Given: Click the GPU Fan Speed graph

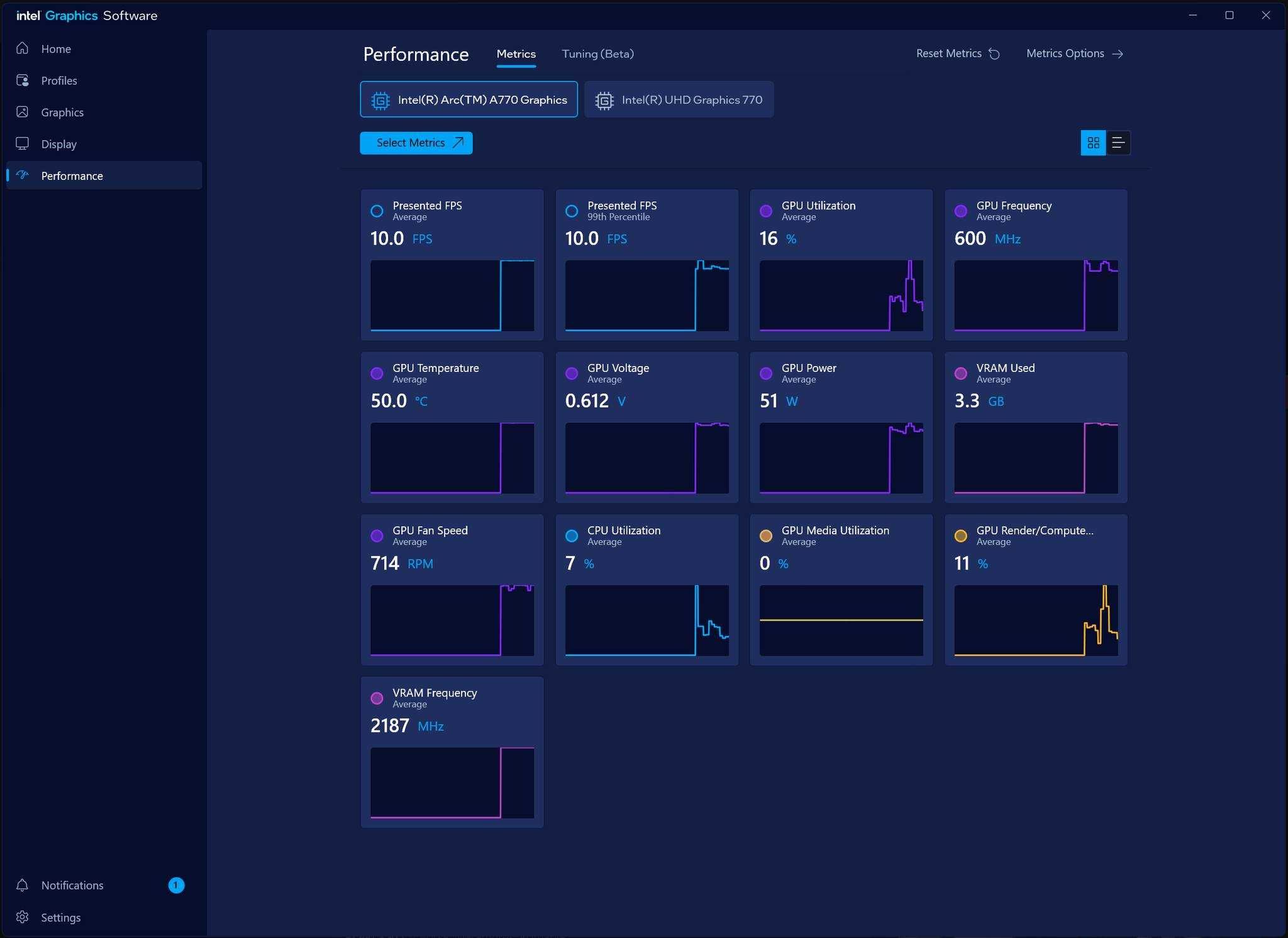Looking at the screenshot, I should tap(452, 620).
